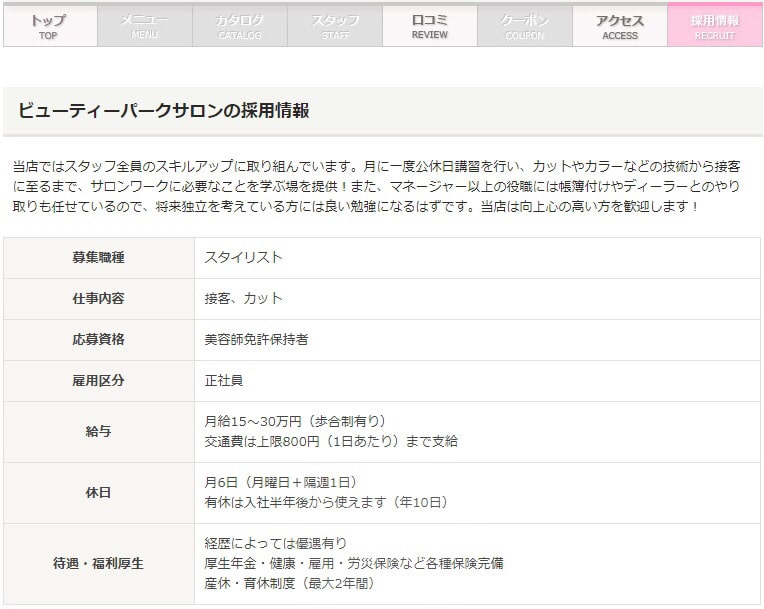Navigate to the アクセス (ACCESS) tab
Image resolution: width=764 pixels, height=609 pixels.
619,26
